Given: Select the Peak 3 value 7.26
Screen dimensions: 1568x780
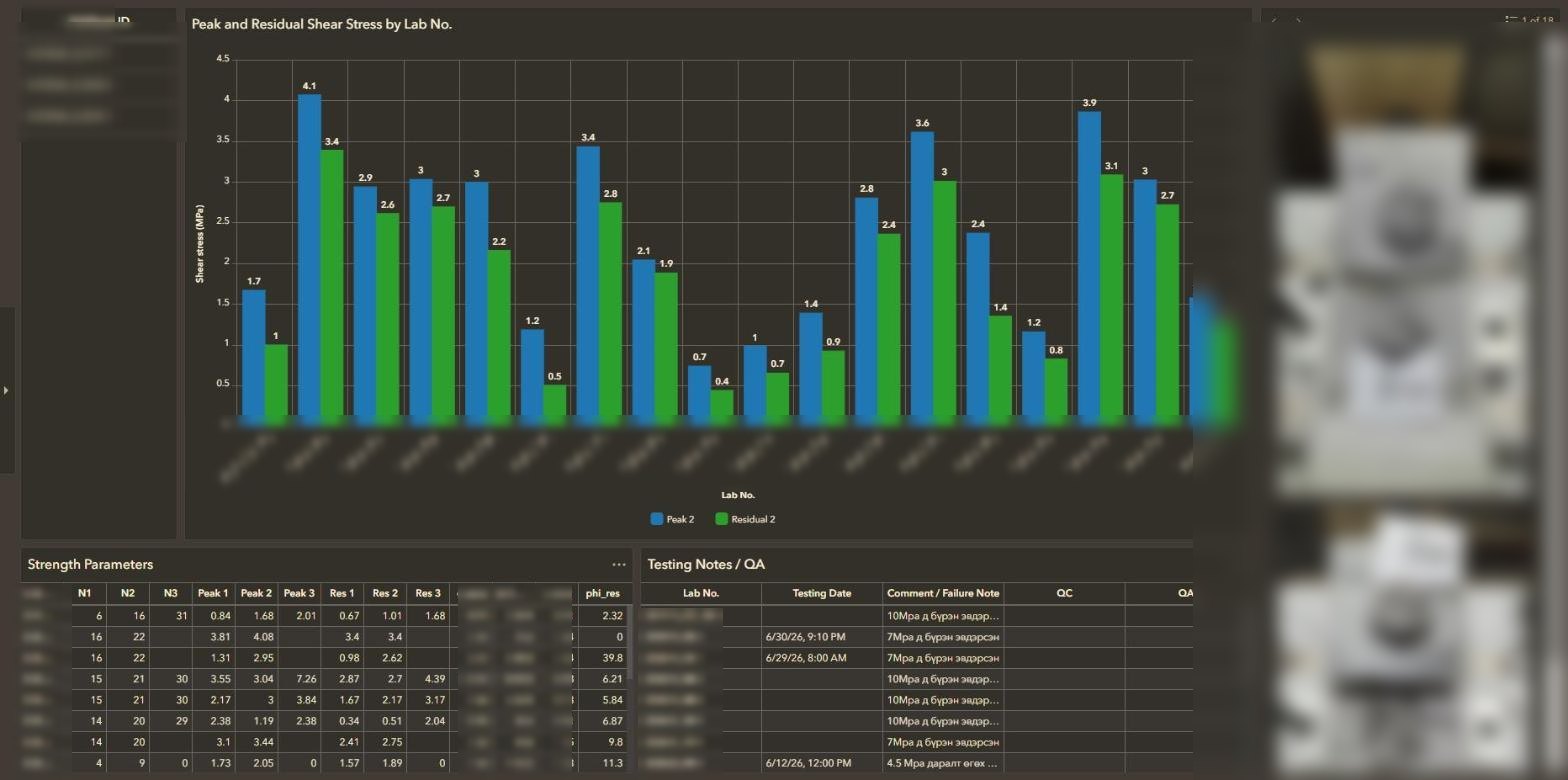Looking at the screenshot, I should [x=305, y=679].
